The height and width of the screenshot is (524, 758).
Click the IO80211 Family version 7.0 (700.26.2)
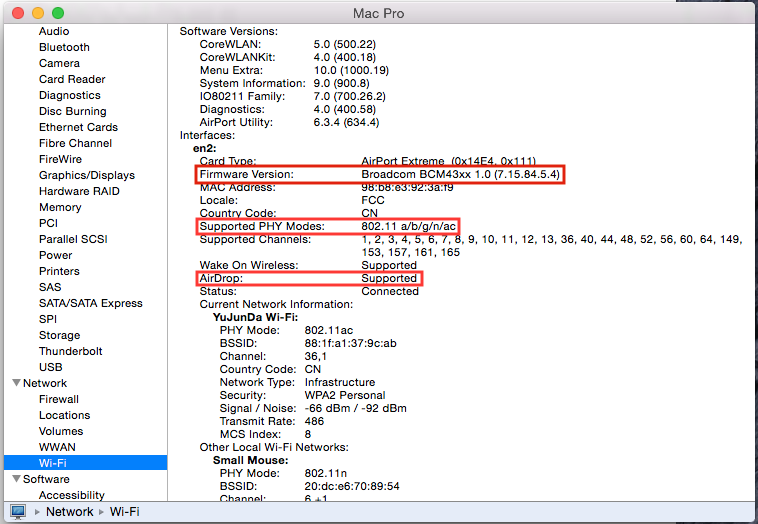[350, 96]
